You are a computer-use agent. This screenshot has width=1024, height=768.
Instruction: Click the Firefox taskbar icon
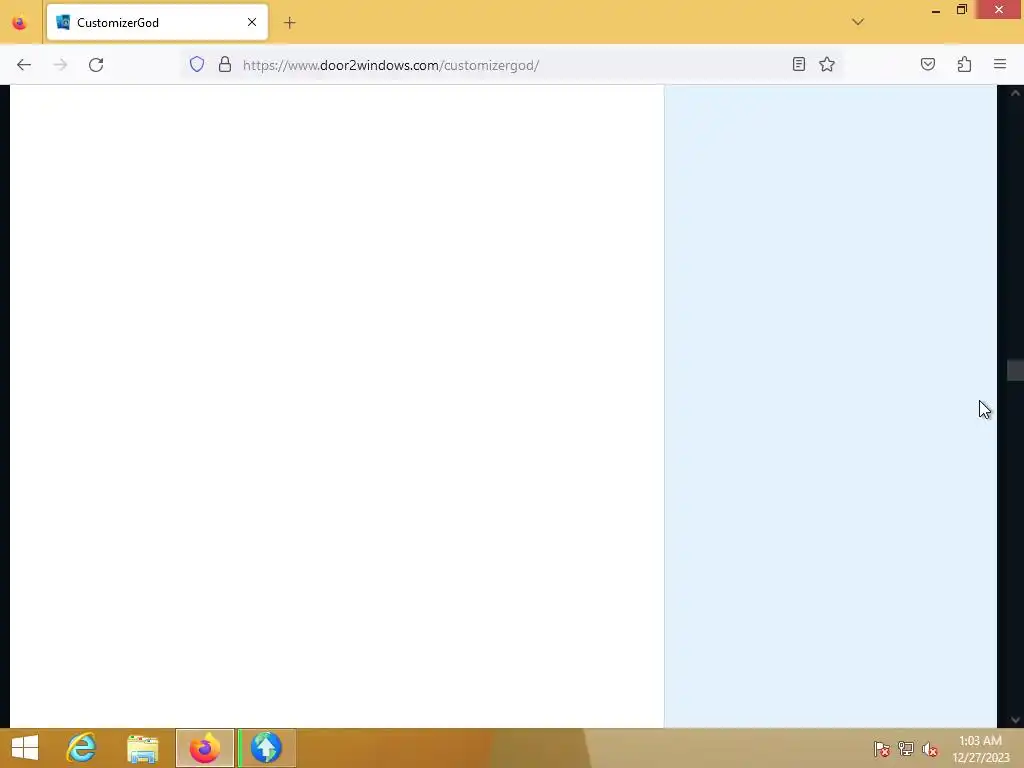tap(204, 748)
